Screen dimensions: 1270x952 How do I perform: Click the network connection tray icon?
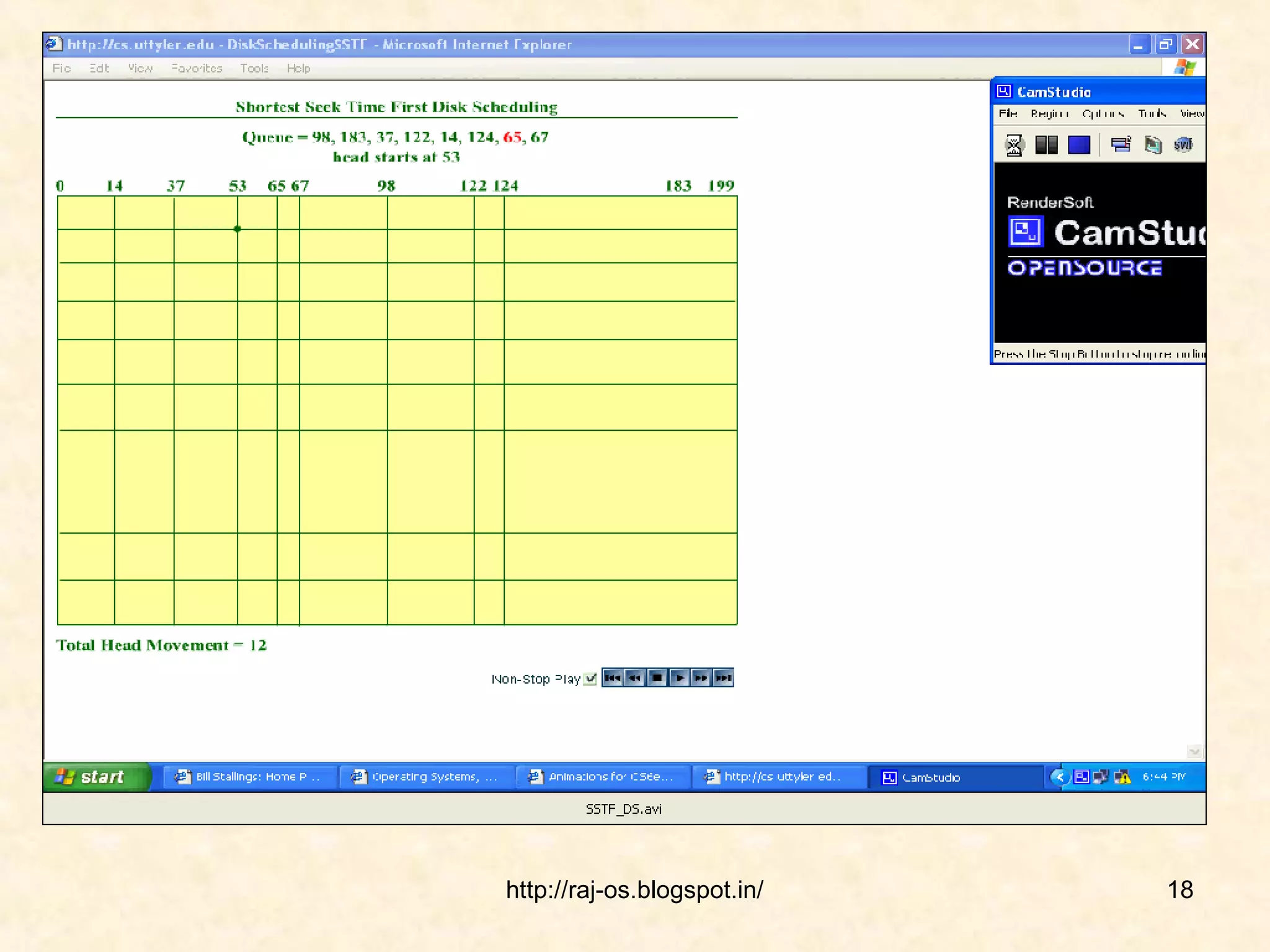click(x=1101, y=777)
